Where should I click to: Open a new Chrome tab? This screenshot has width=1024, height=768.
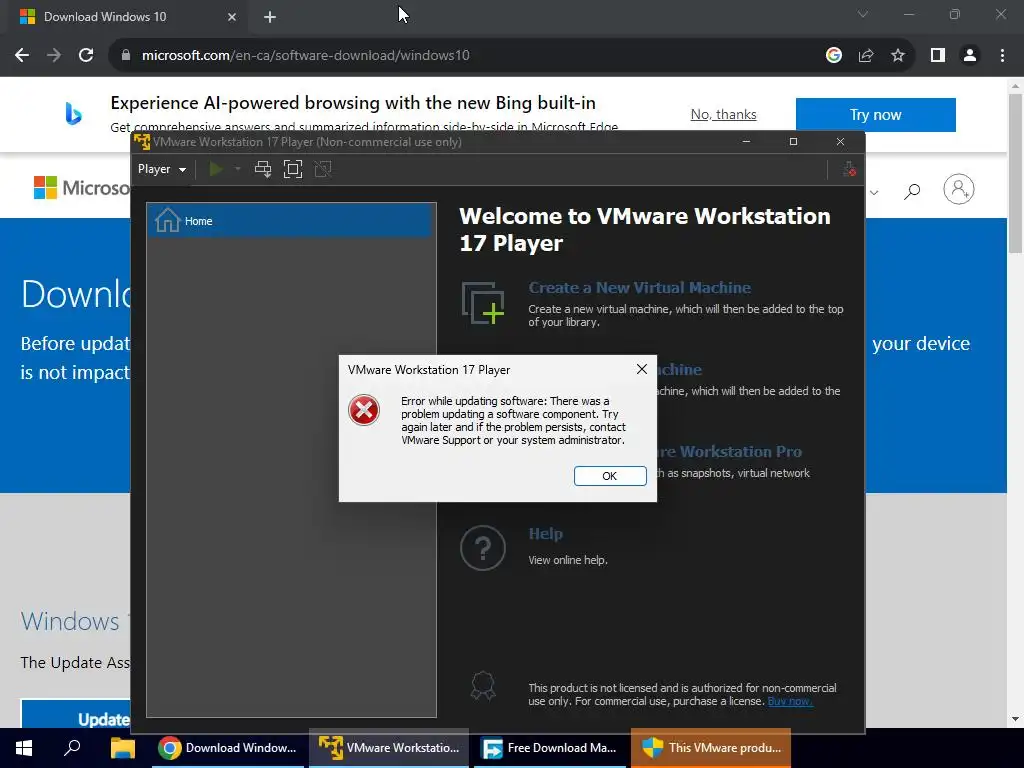(270, 17)
